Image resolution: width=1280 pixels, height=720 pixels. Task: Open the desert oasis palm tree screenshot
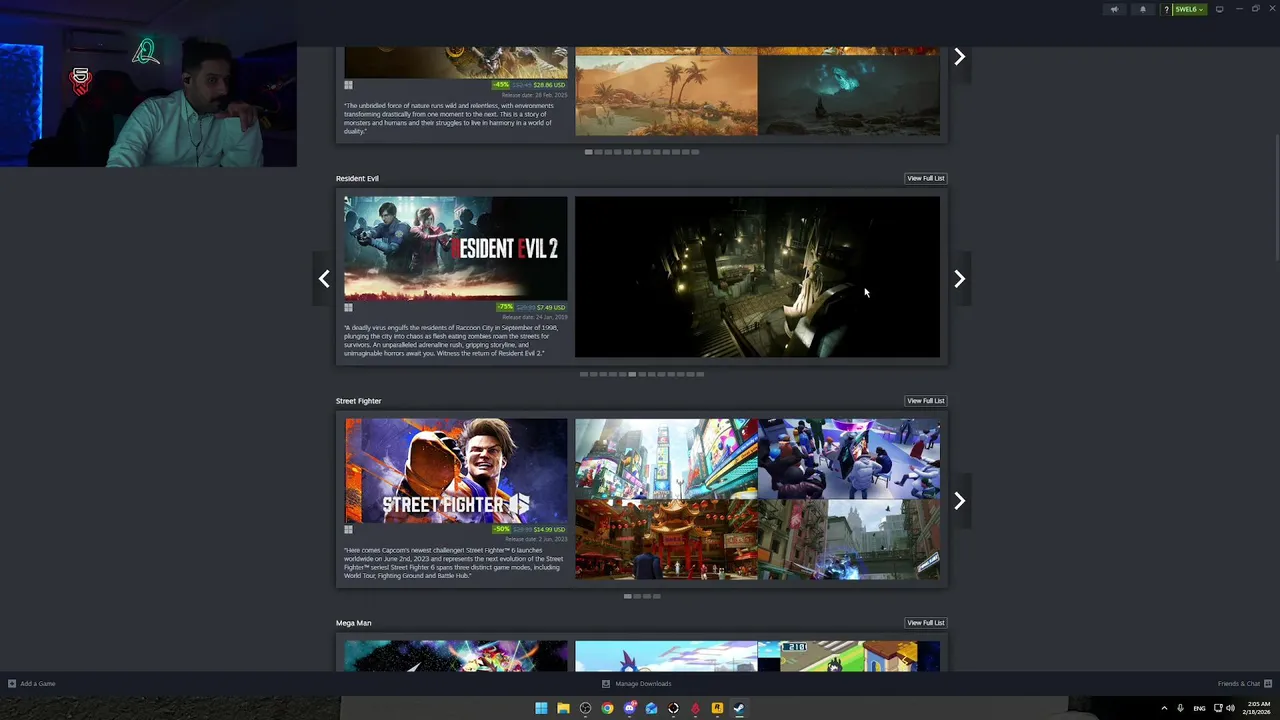click(x=666, y=95)
